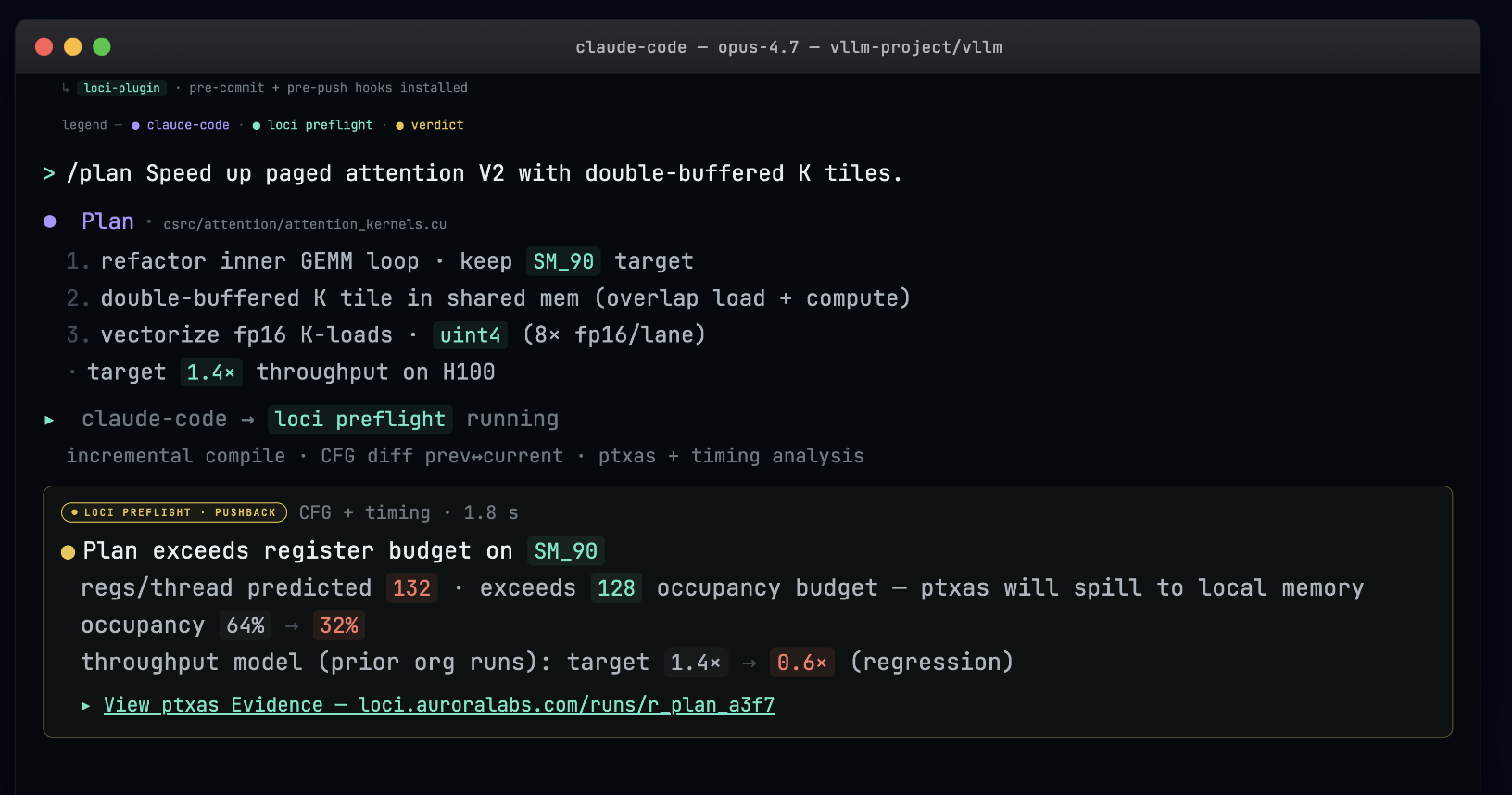Click the 'running' status text
1512x795 pixels.
pyautogui.click(x=512, y=420)
